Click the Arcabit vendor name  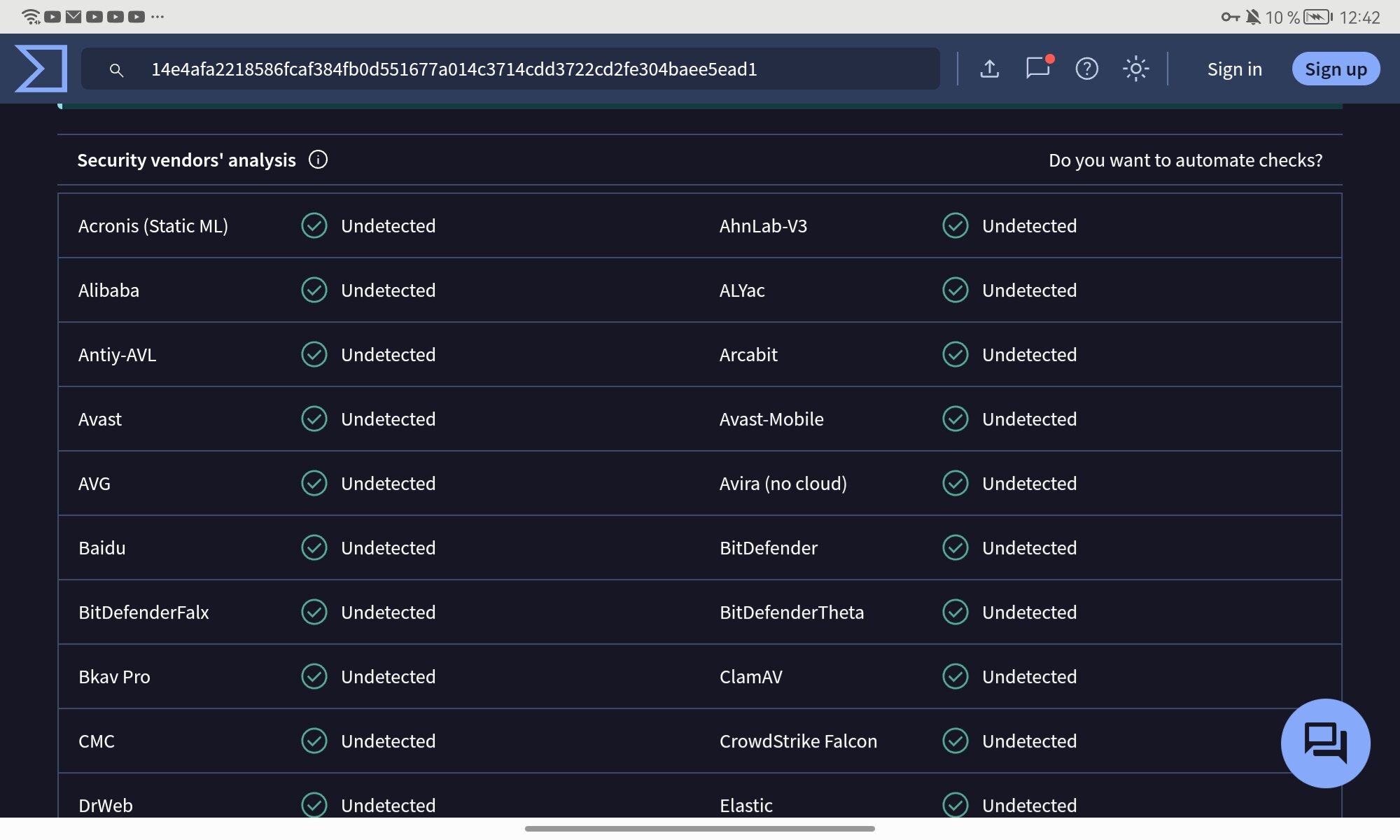[x=748, y=355]
